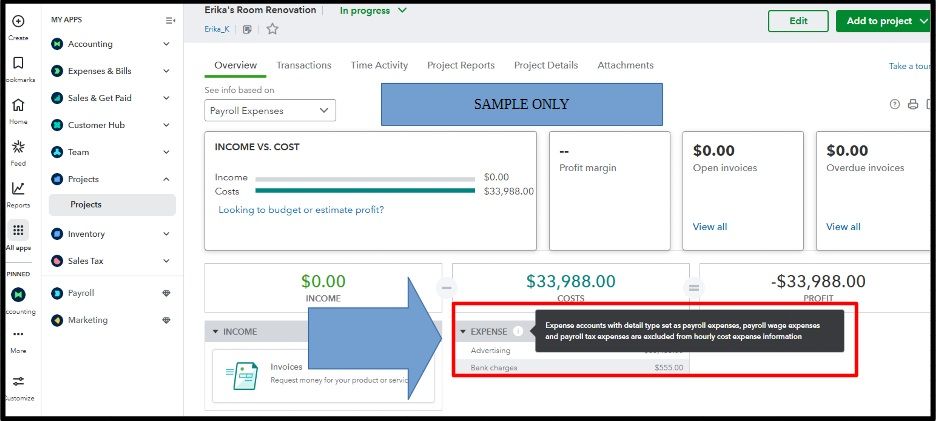Open pinned Accounting app icon
The width and height of the screenshot is (936, 421).
point(19,294)
